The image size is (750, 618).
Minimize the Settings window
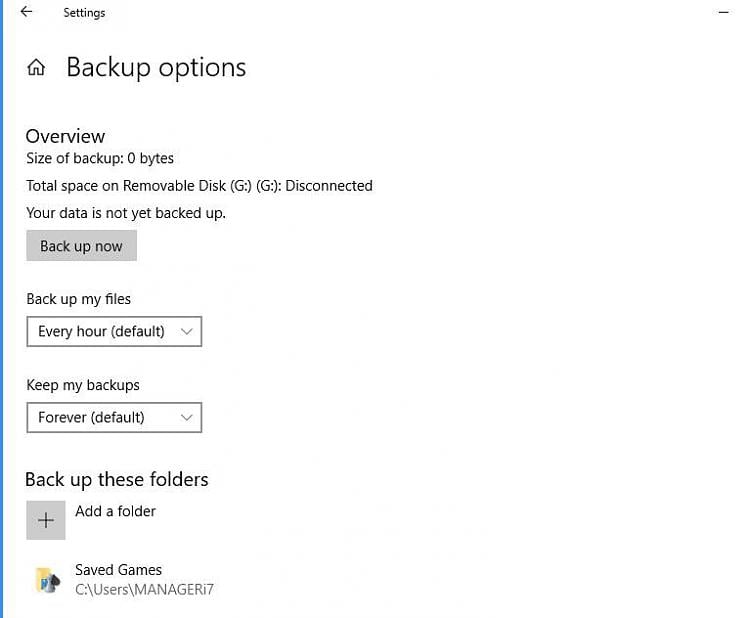(x=724, y=12)
